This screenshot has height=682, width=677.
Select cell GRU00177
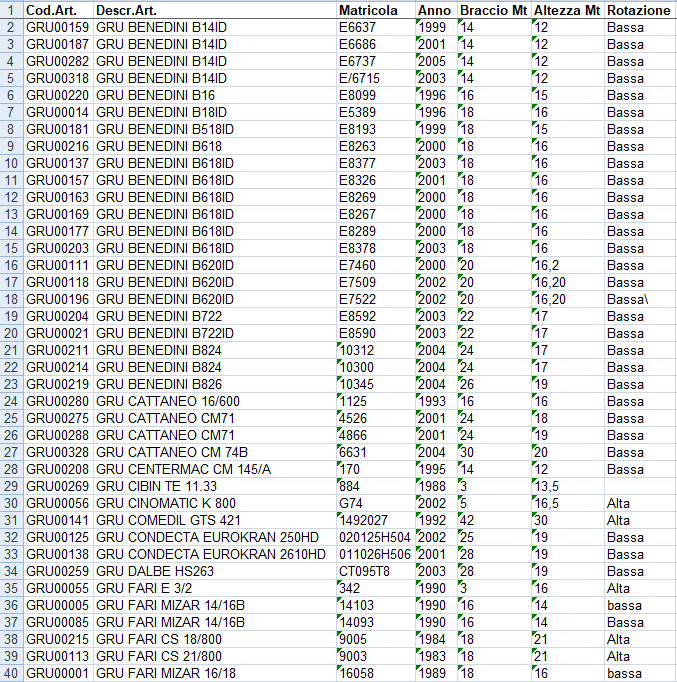coord(58,231)
